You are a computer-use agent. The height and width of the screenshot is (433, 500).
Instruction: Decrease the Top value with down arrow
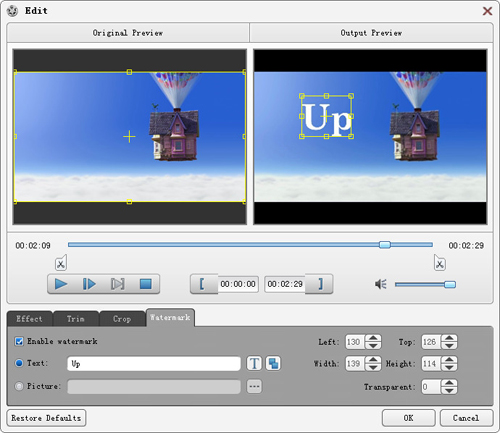click(449, 346)
